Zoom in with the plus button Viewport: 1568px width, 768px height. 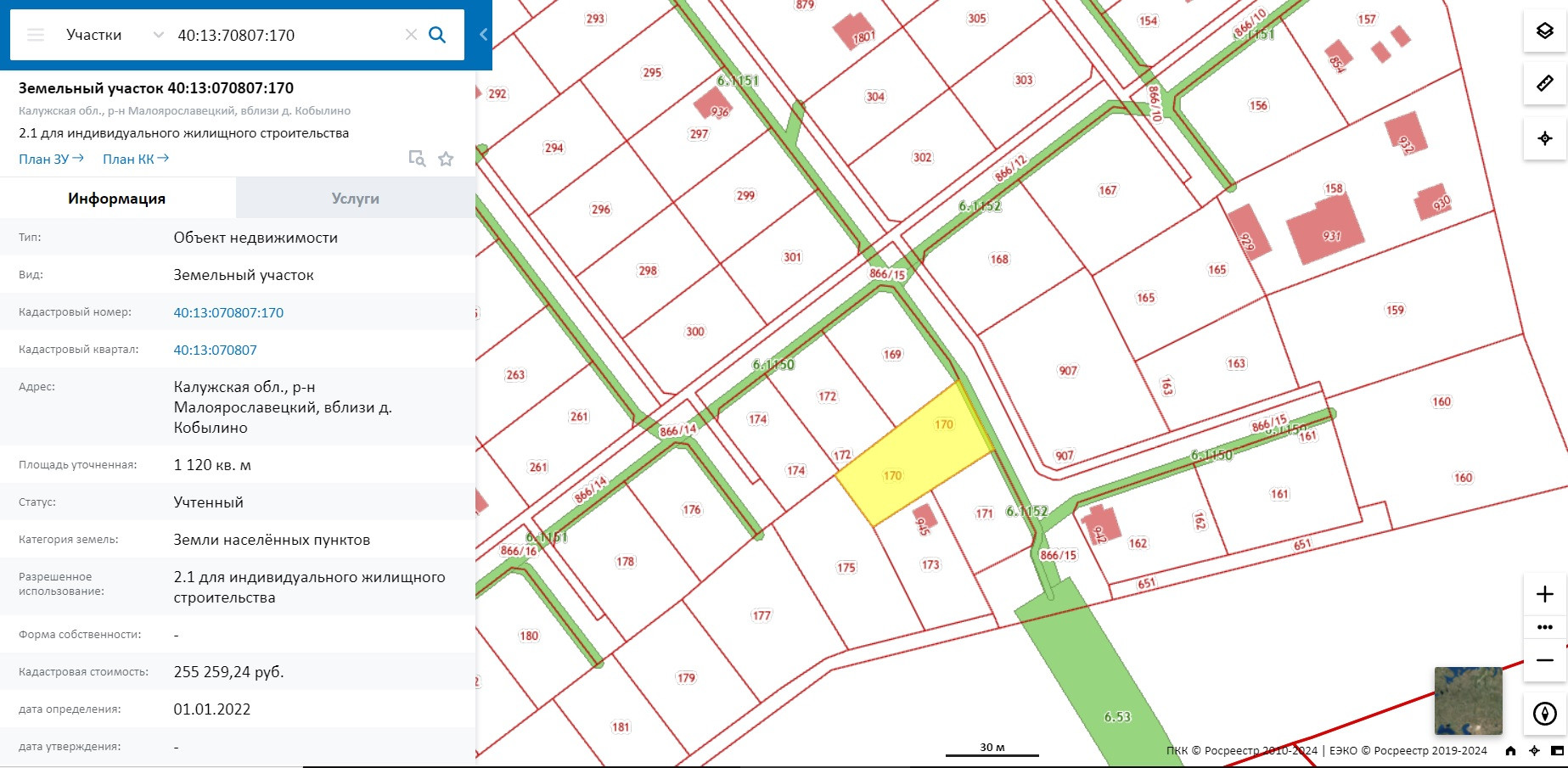coord(1545,594)
